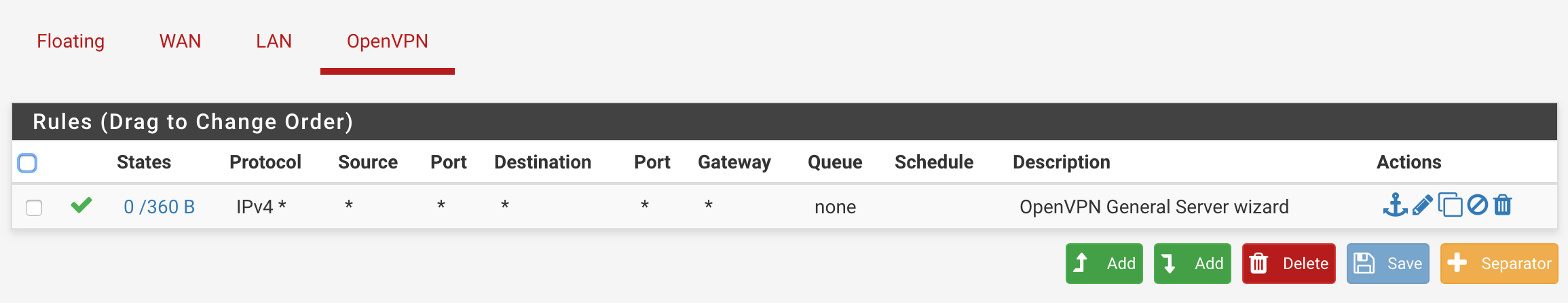The height and width of the screenshot is (303, 1568).
Task: Open the WAN rules tab
Action: [180, 41]
